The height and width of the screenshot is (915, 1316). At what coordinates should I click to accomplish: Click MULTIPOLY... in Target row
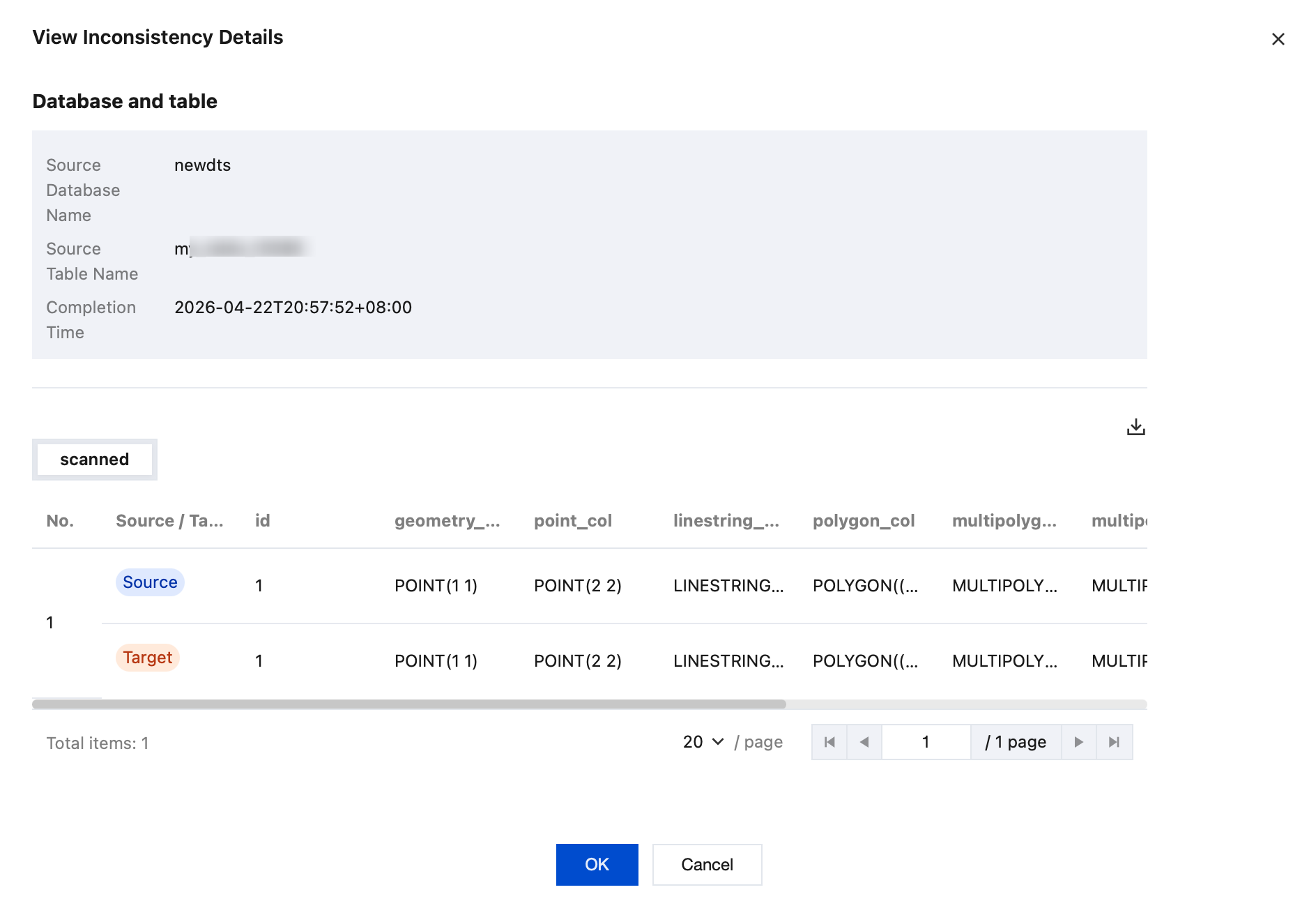pos(1004,661)
